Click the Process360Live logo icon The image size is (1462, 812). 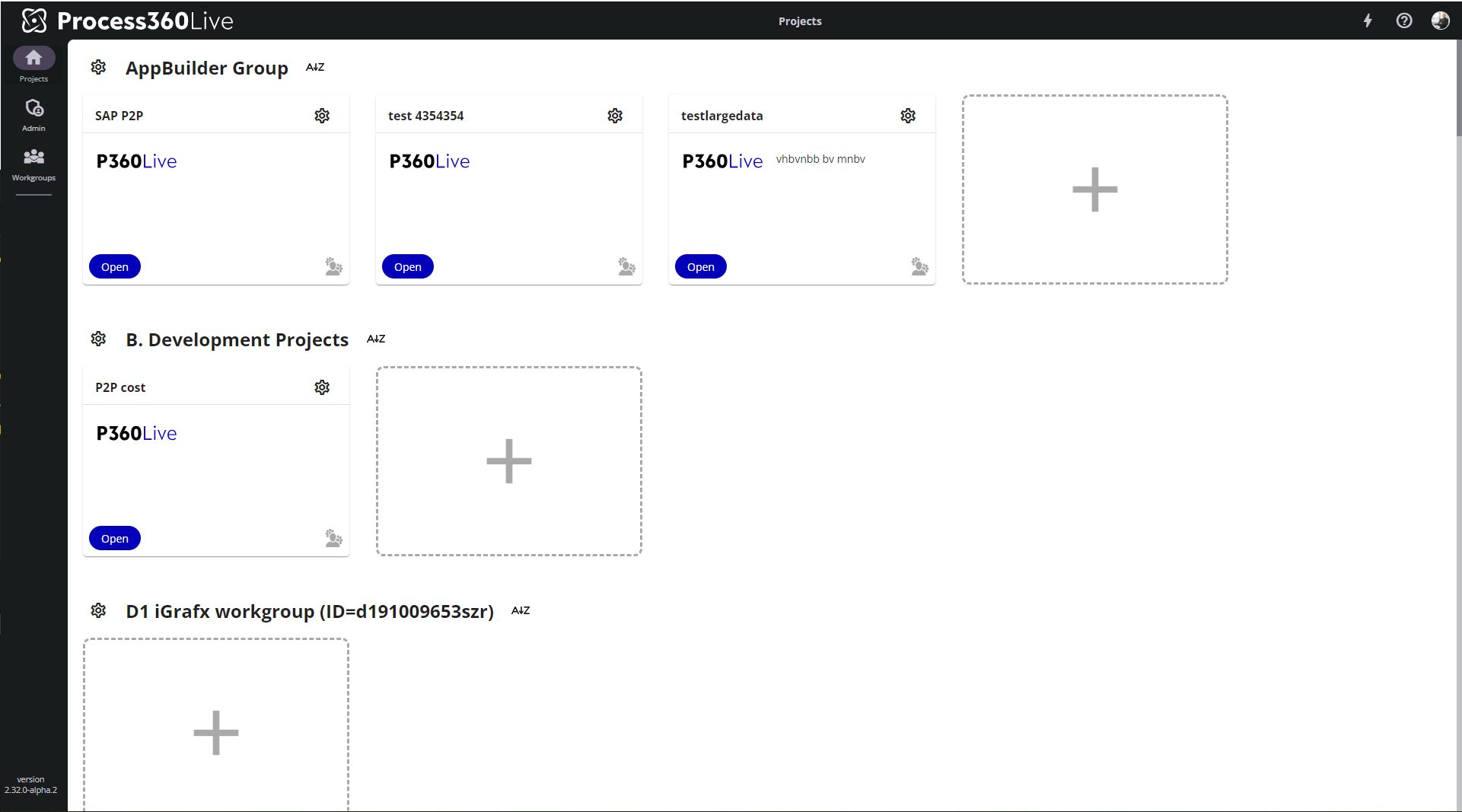[34, 21]
